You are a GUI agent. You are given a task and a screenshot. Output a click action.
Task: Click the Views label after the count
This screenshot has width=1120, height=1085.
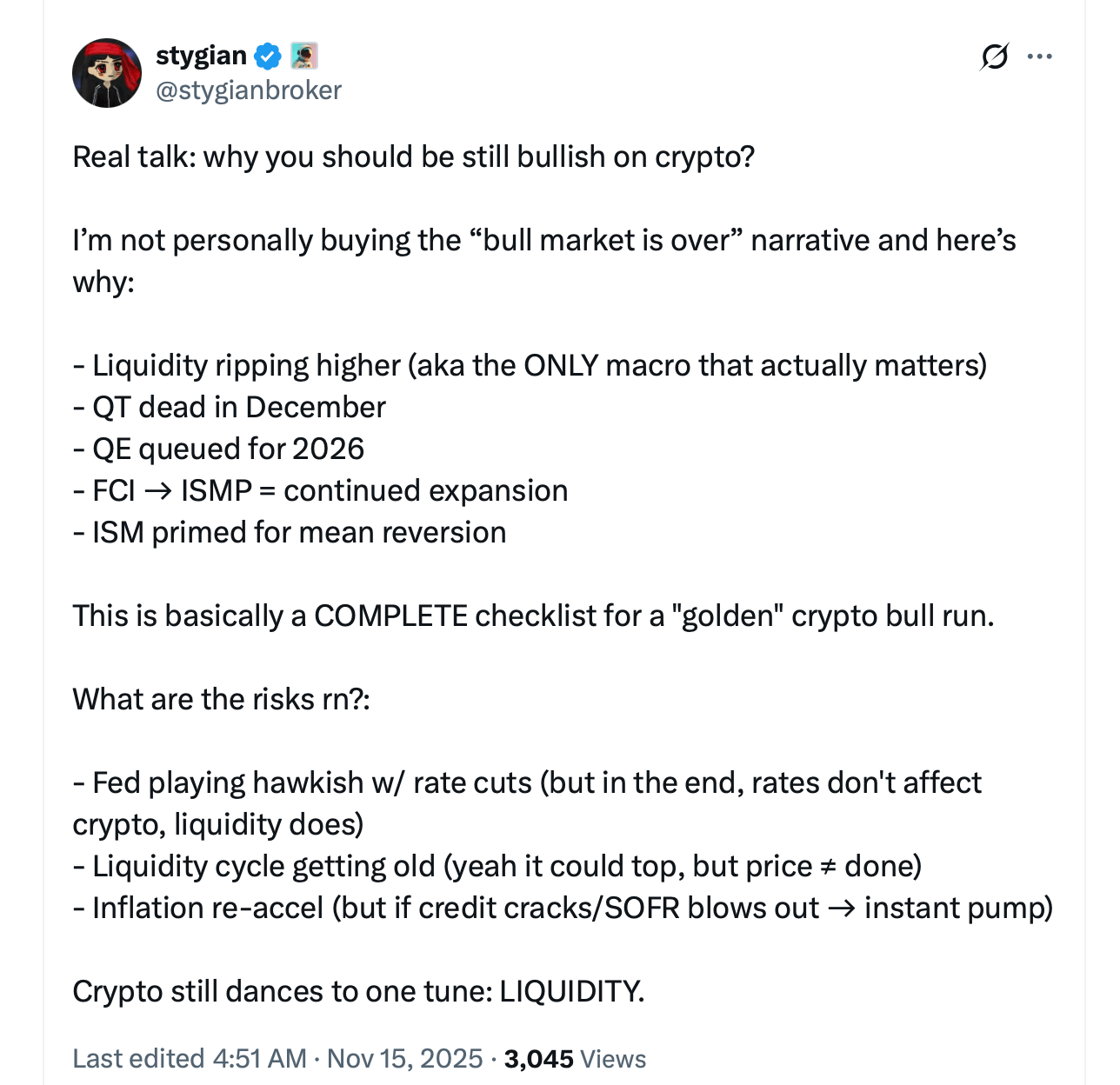614,1059
